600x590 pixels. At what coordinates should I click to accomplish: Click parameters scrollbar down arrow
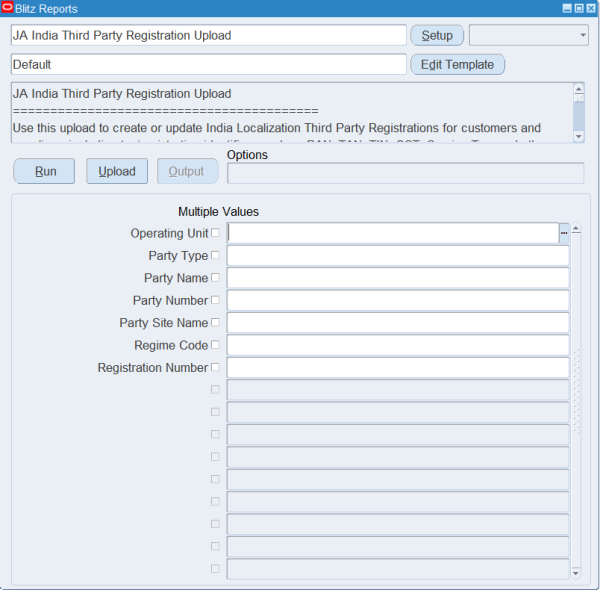coord(576,573)
